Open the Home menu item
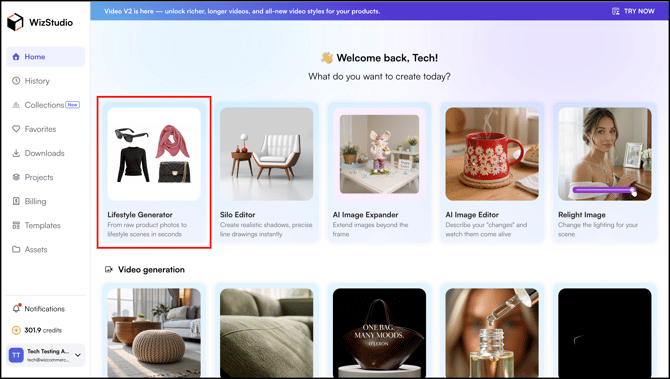Image resolution: width=670 pixels, height=379 pixels. pyautogui.click(x=45, y=56)
